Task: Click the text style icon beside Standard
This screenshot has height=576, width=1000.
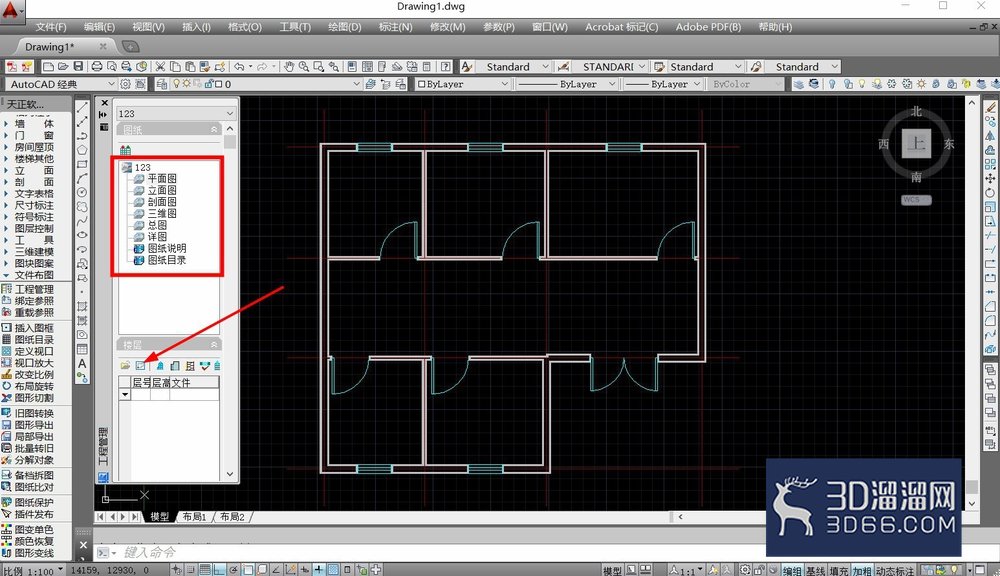Action: coord(467,66)
